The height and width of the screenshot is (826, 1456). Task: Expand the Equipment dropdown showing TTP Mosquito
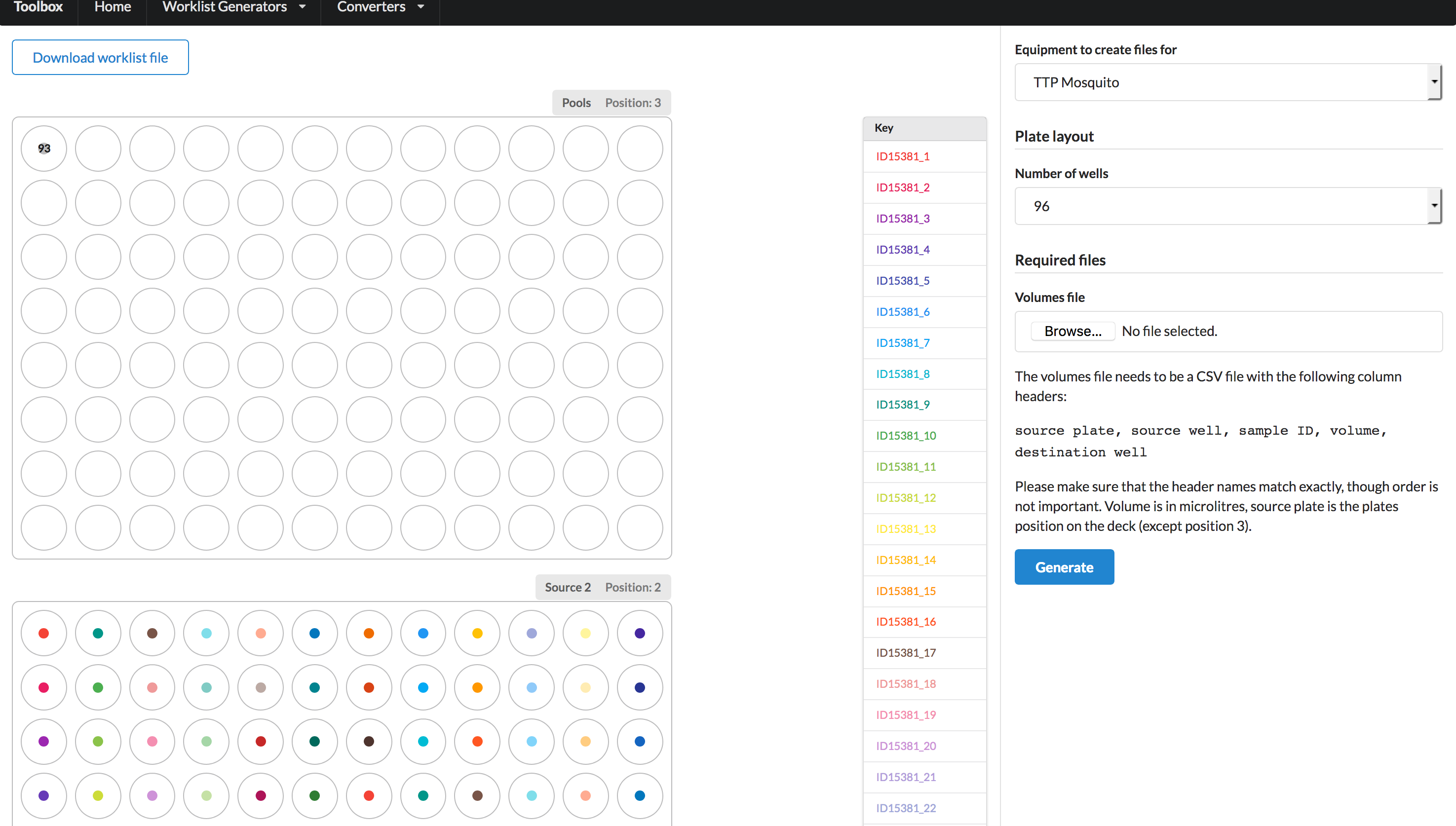pyautogui.click(x=1227, y=82)
